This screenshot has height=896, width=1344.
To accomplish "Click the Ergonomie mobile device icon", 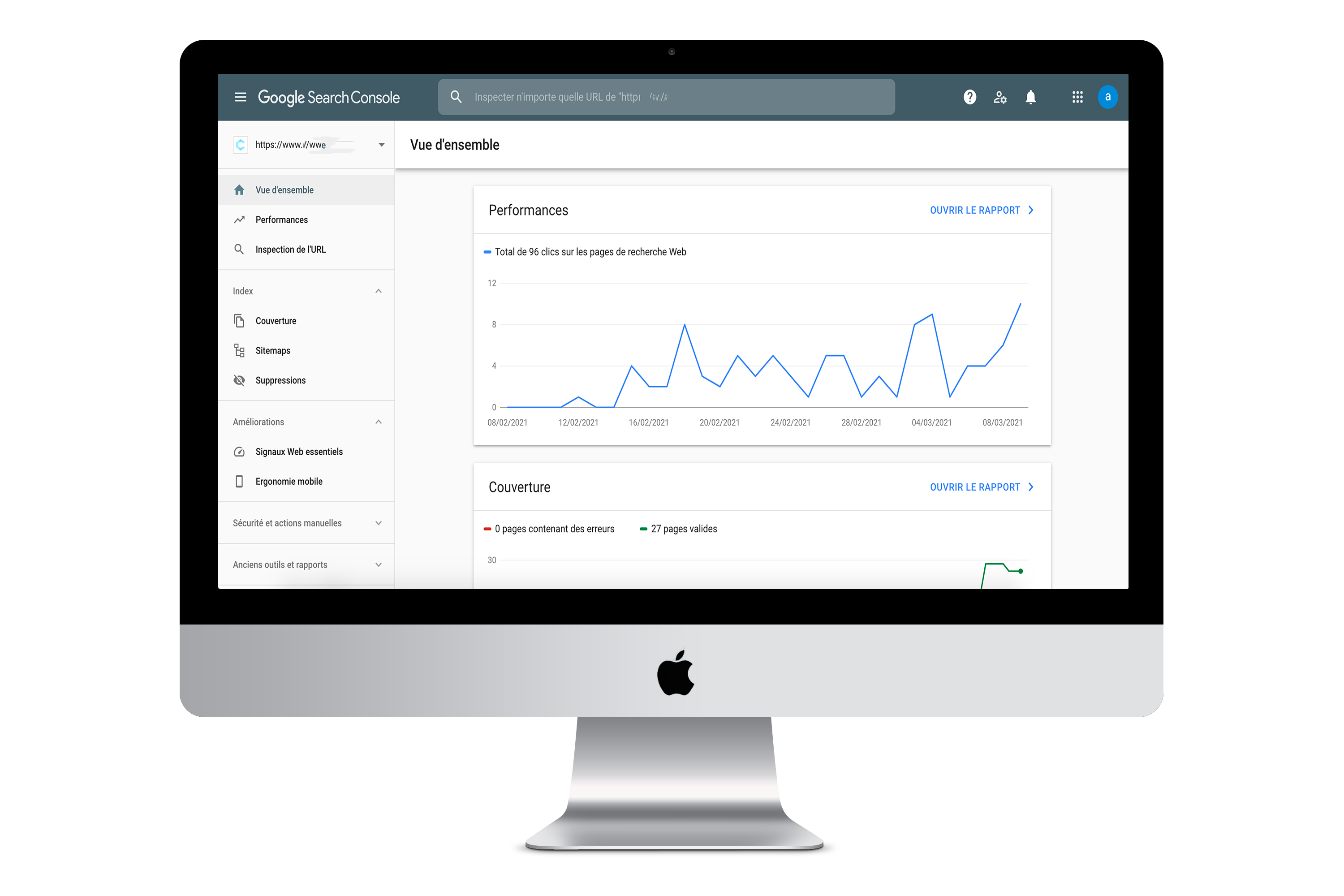I will tap(239, 481).
